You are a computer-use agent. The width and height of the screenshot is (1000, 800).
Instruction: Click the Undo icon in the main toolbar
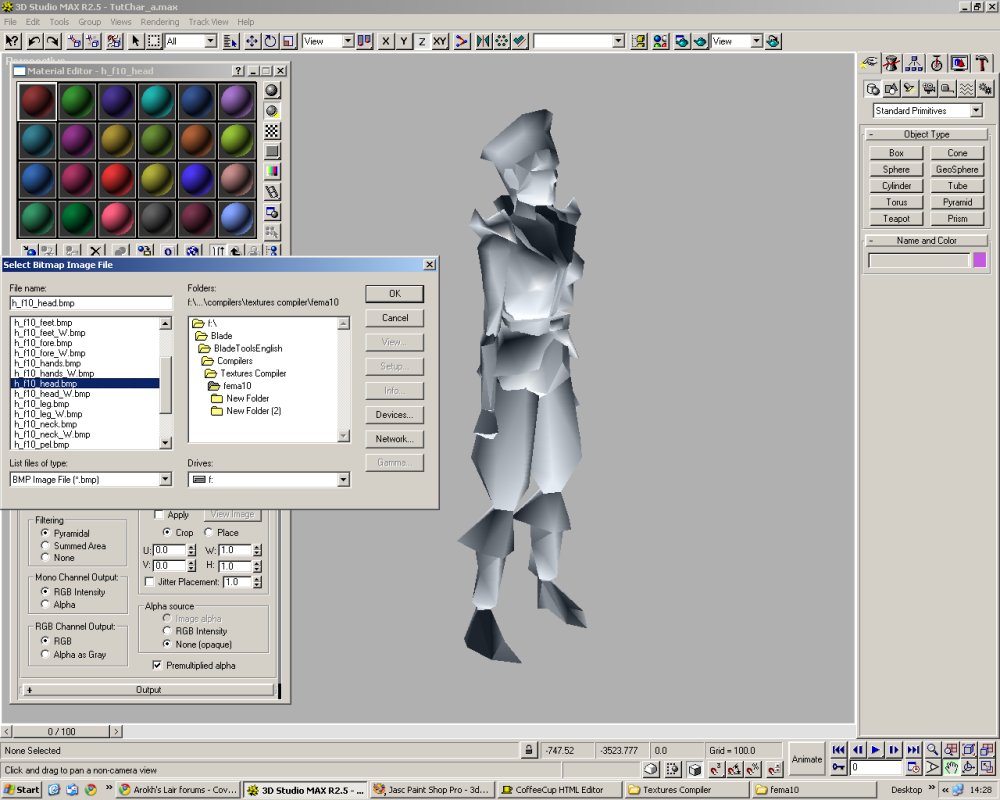(34, 41)
